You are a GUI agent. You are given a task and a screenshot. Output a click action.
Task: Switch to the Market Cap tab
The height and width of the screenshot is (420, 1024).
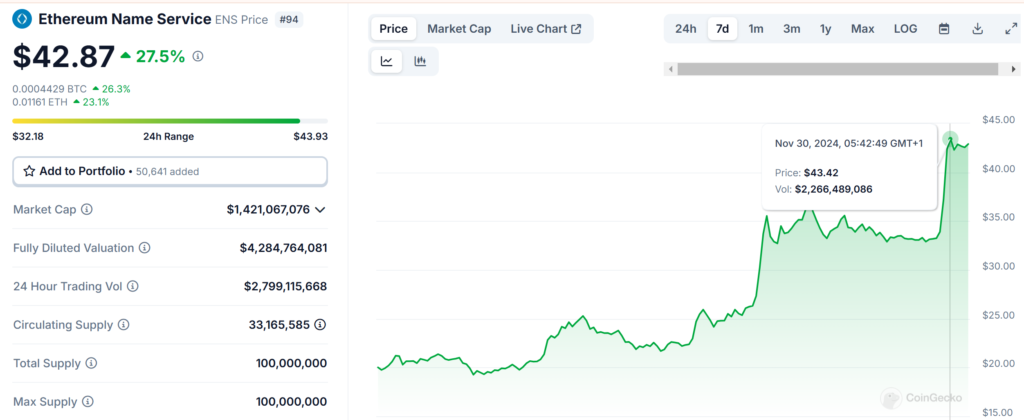coord(459,29)
